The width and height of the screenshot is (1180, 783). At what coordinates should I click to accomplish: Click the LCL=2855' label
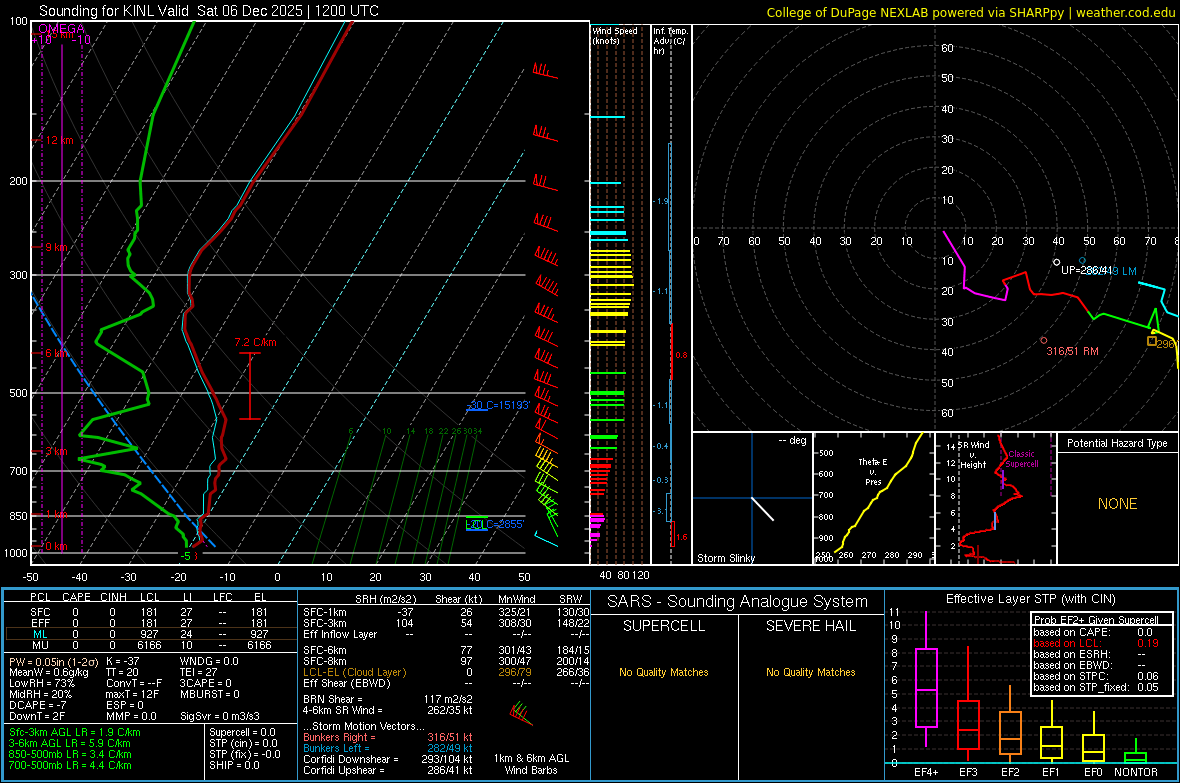point(494,524)
